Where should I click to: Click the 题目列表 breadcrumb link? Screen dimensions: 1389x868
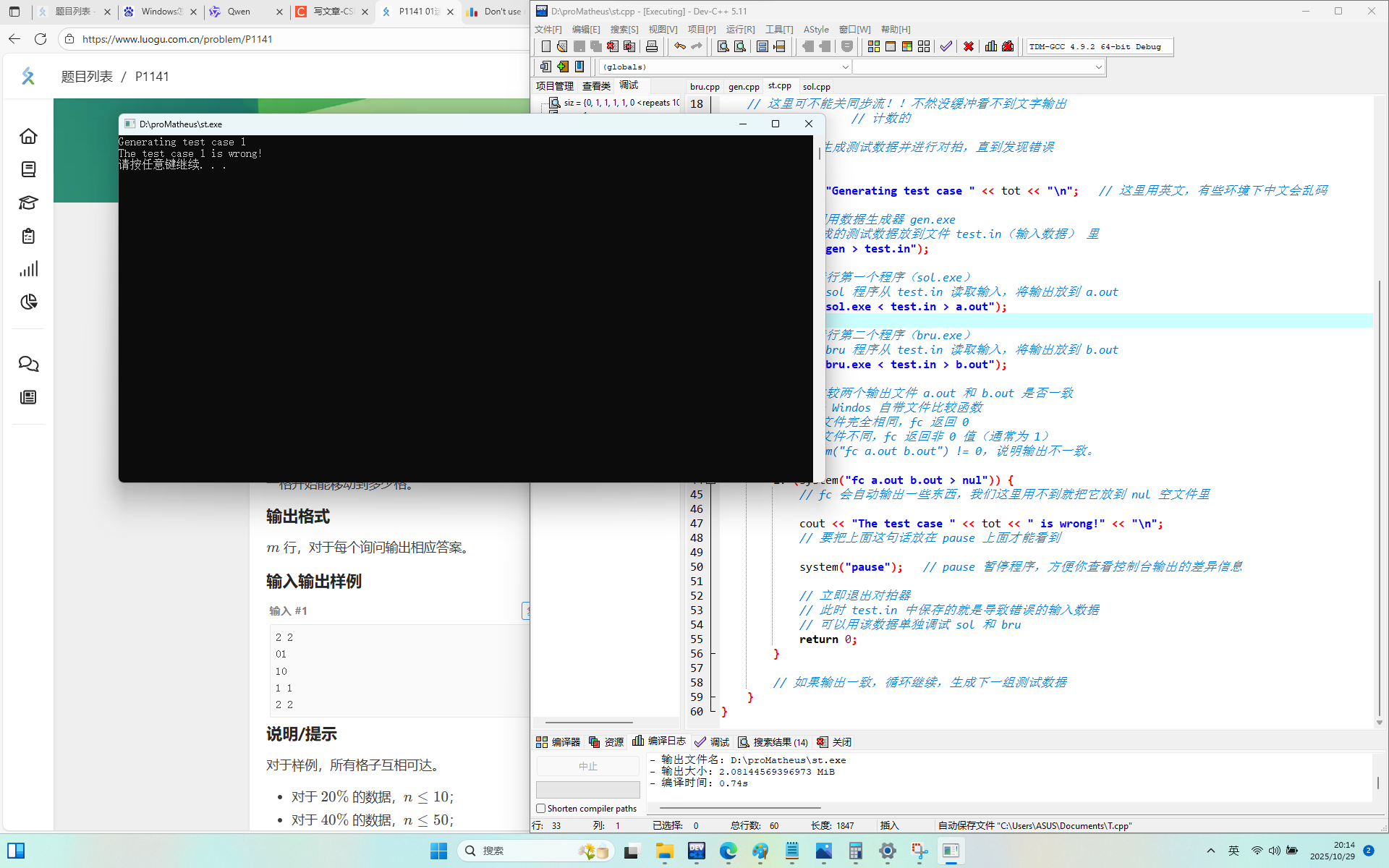tap(87, 77)
